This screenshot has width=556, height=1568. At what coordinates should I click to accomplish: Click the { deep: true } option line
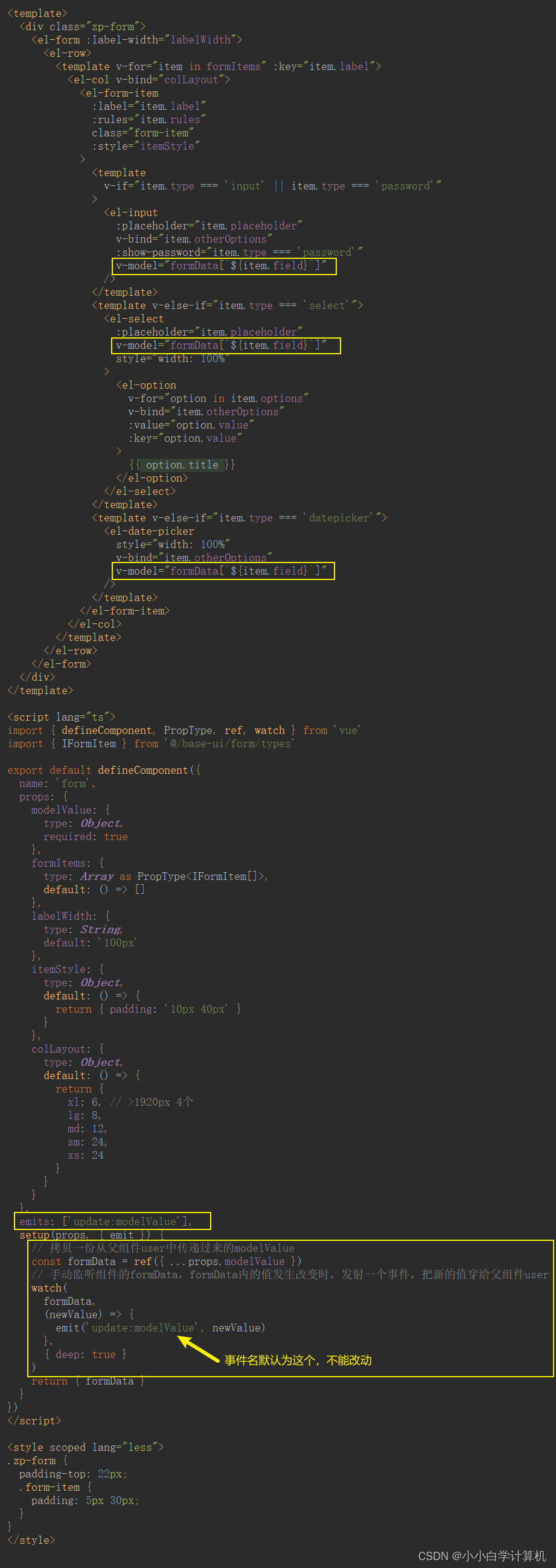point(85,1355)
